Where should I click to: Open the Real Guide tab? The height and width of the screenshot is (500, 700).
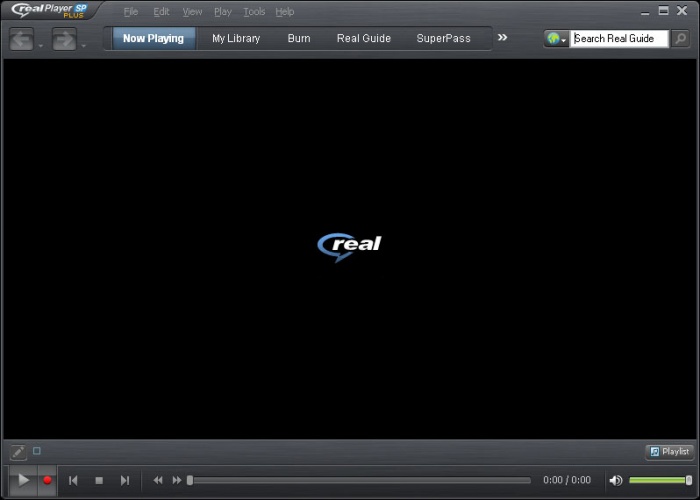(x=364, y=38)
